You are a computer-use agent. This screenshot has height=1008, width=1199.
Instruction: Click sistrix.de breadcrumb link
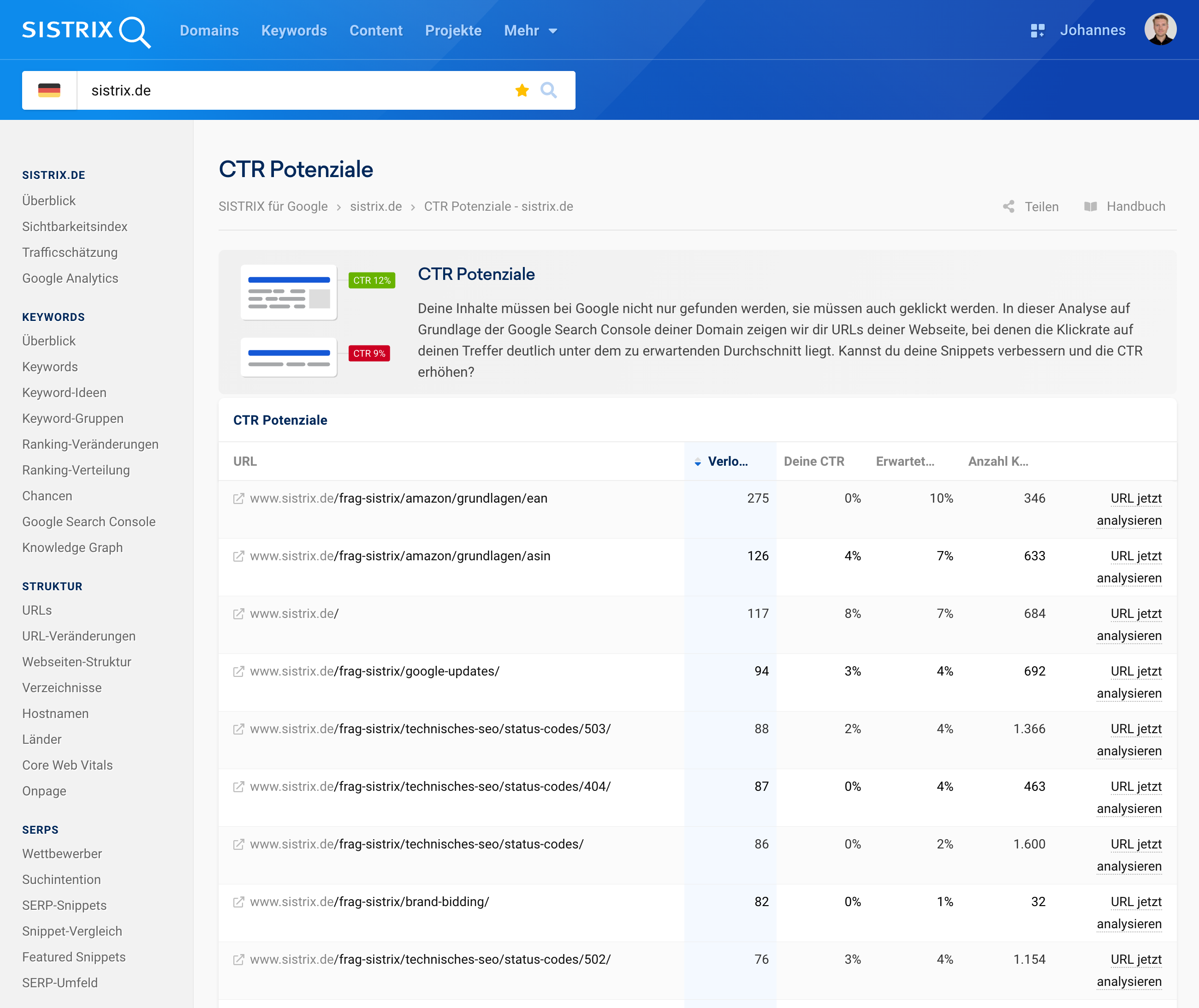(375, 207)
